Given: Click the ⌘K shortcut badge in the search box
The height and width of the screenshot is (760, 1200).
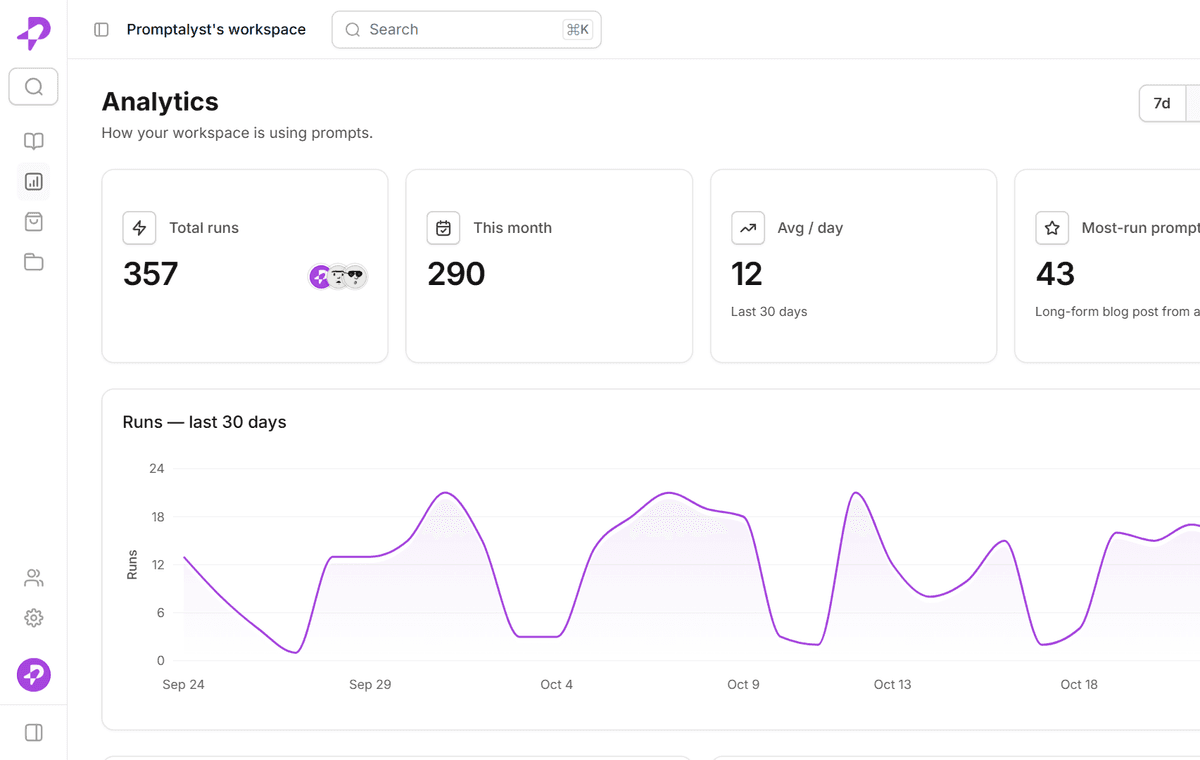Looking at the screenshot, I should [578, 30].
